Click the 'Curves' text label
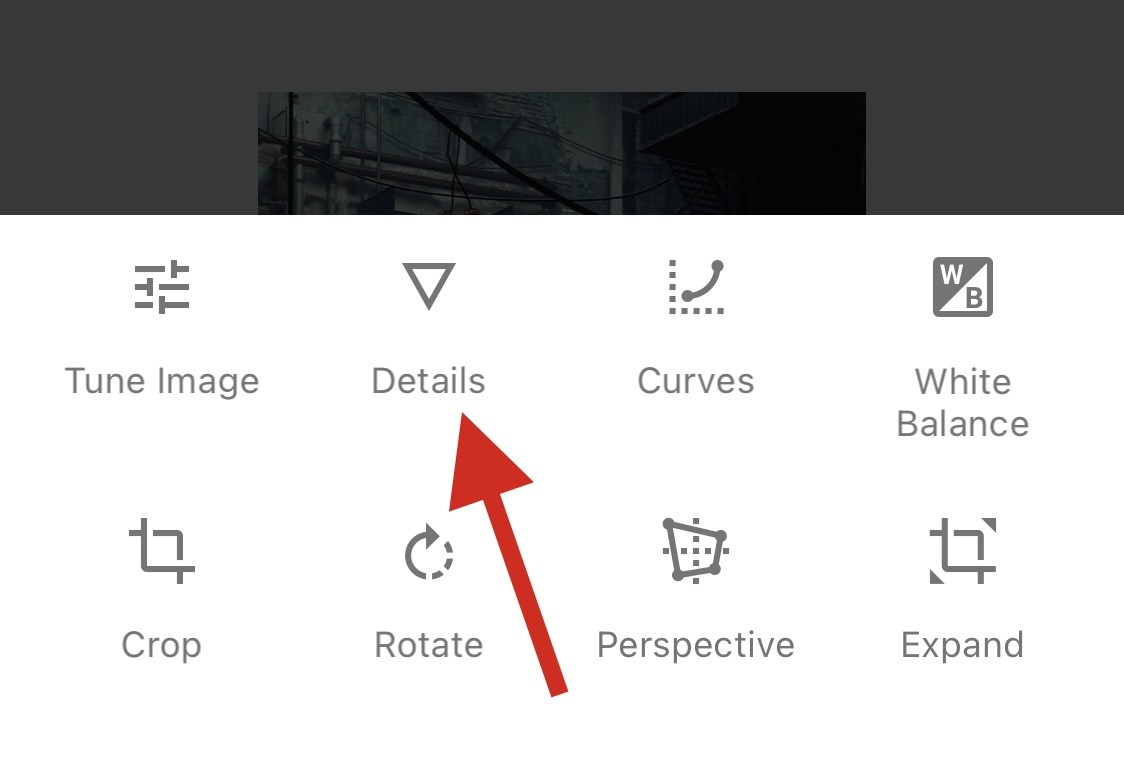1124x778 pixels. point(696,381)
